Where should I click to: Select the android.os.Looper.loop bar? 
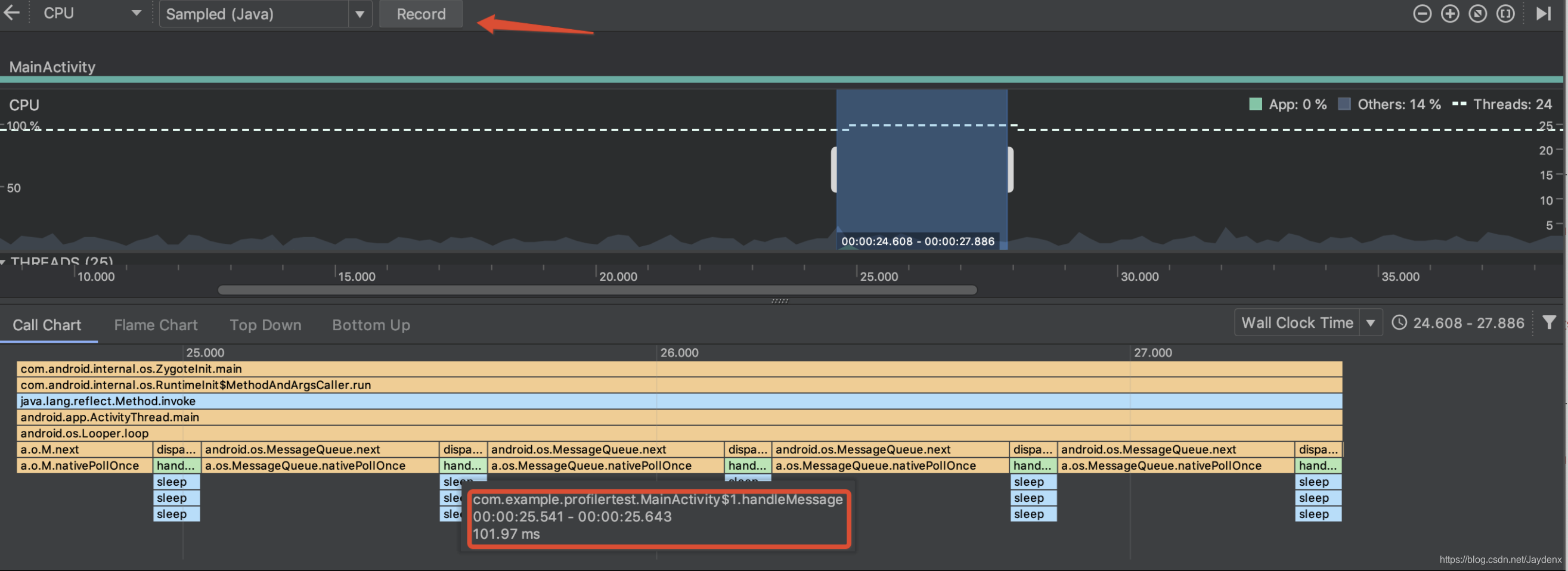[679, 433]
